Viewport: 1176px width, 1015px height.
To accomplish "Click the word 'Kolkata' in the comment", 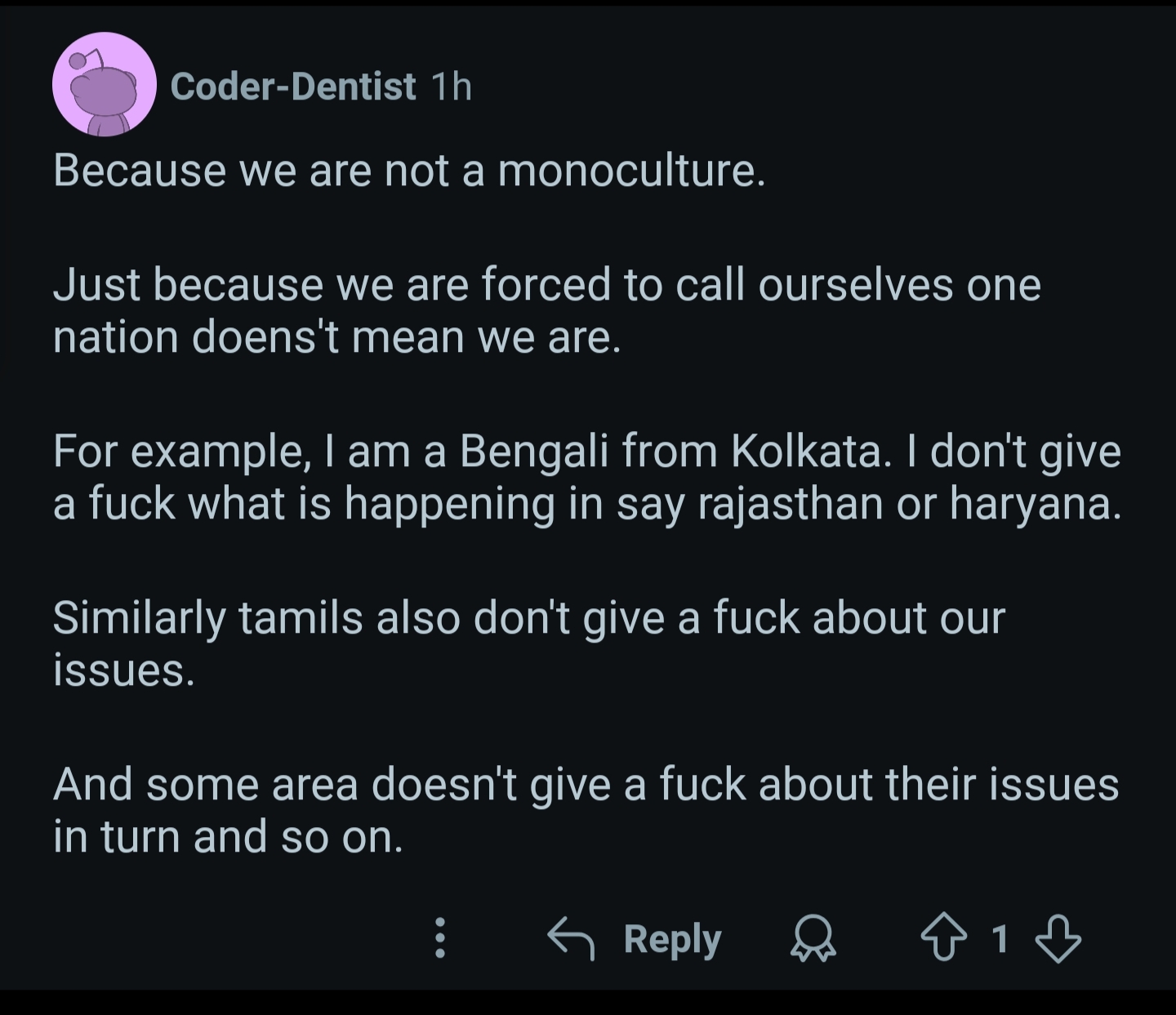I will click(x=807, y=451).
